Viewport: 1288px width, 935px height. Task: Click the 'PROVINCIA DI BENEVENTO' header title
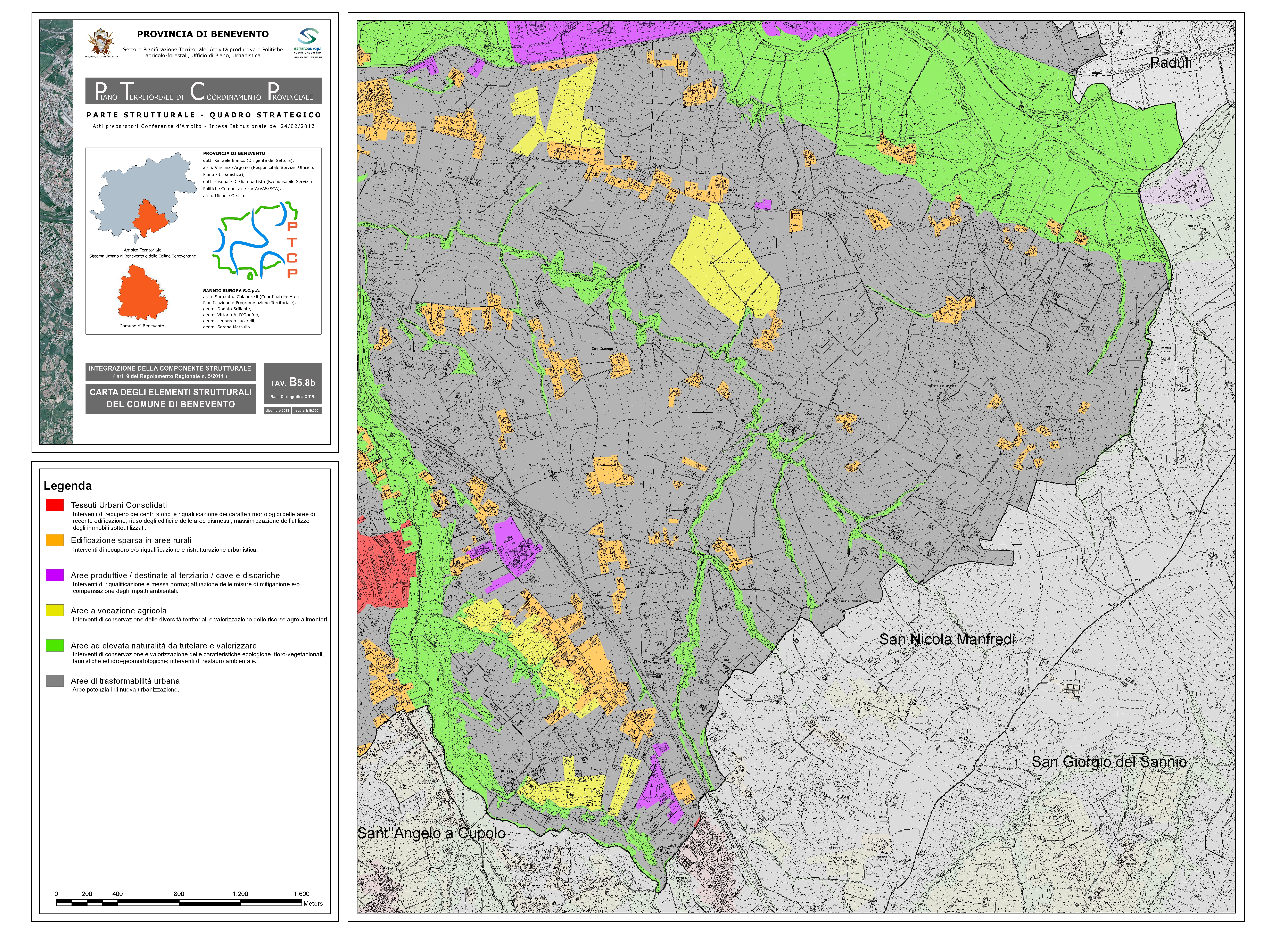tap(203, 34)
